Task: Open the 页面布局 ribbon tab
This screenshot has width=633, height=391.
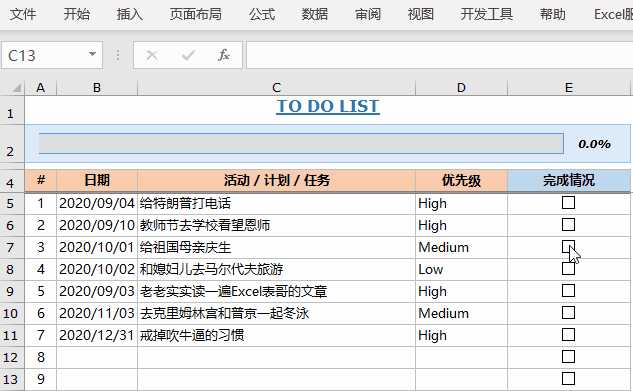Action: tap(195, 14)
